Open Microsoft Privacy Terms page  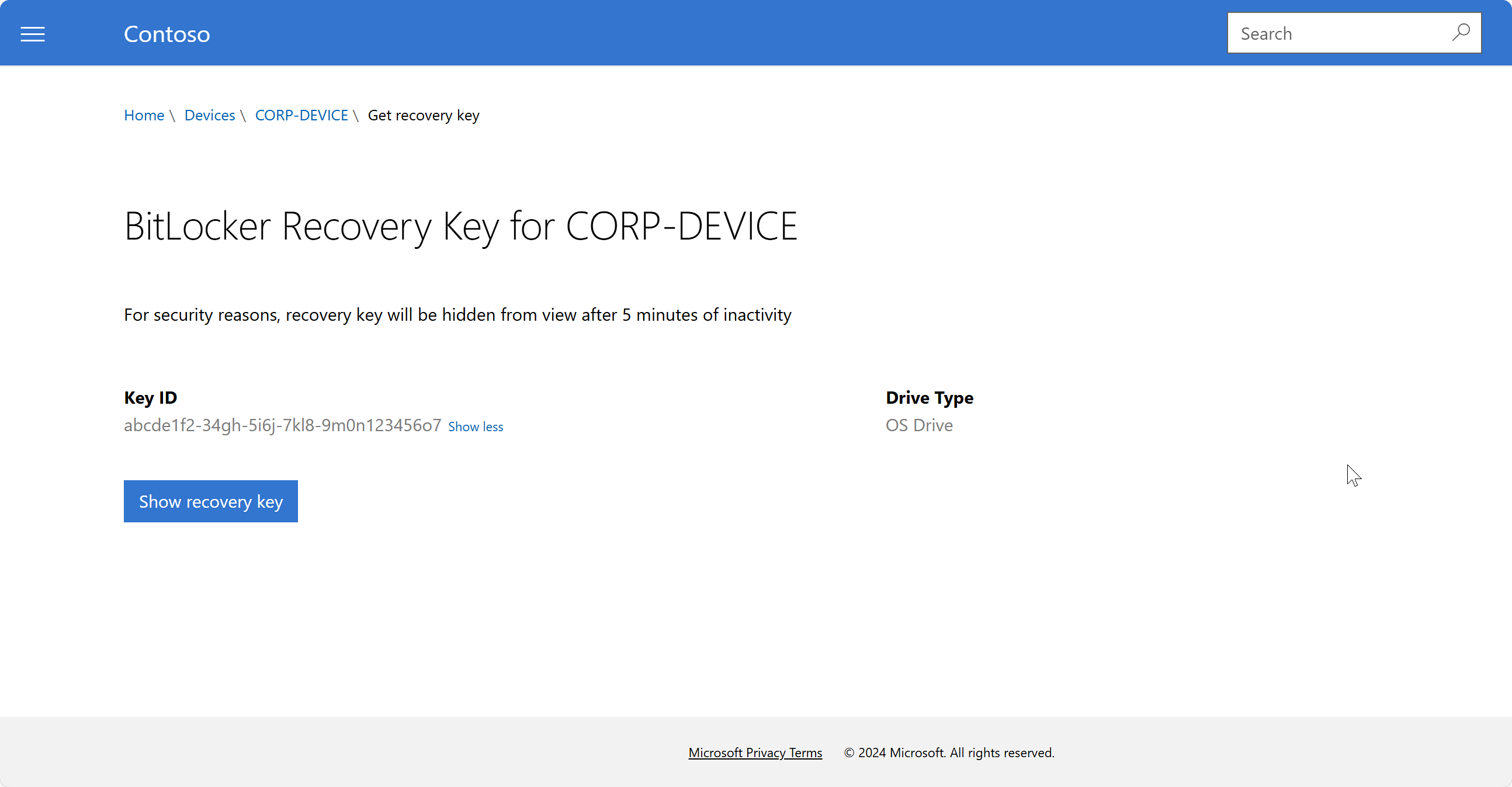click(x=756, y=752)
